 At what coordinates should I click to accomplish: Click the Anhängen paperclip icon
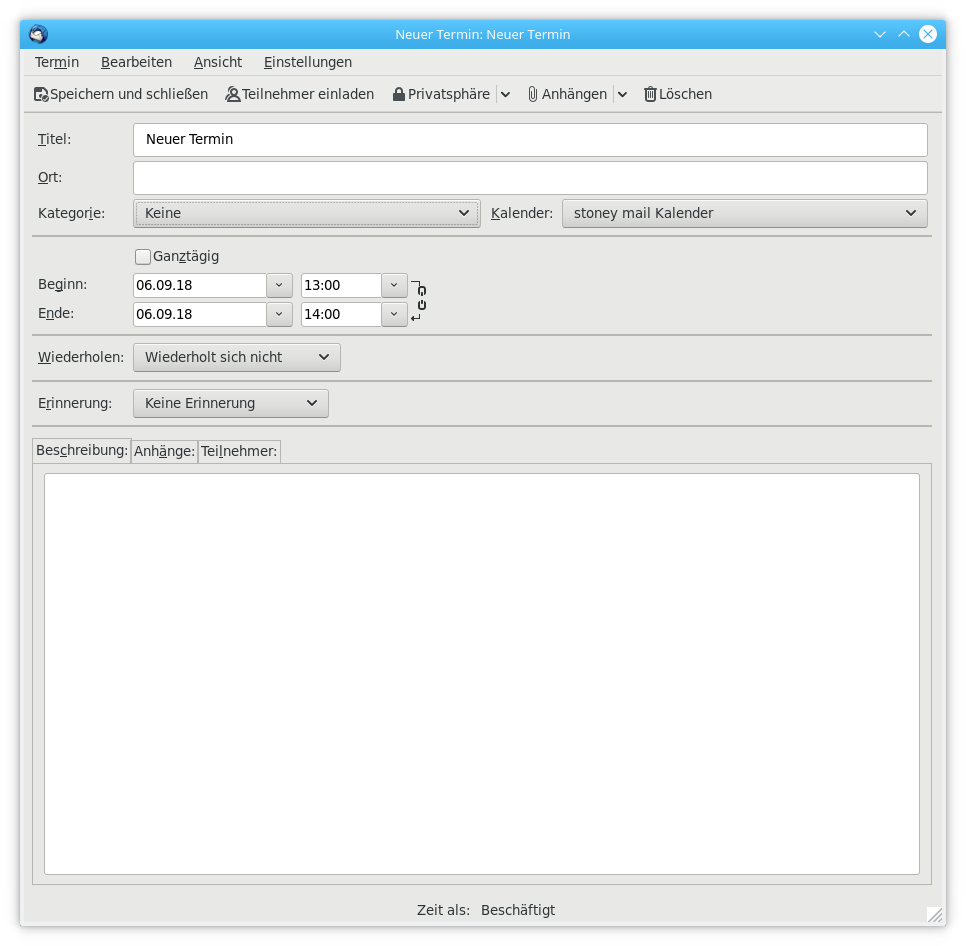click(533, 94)
